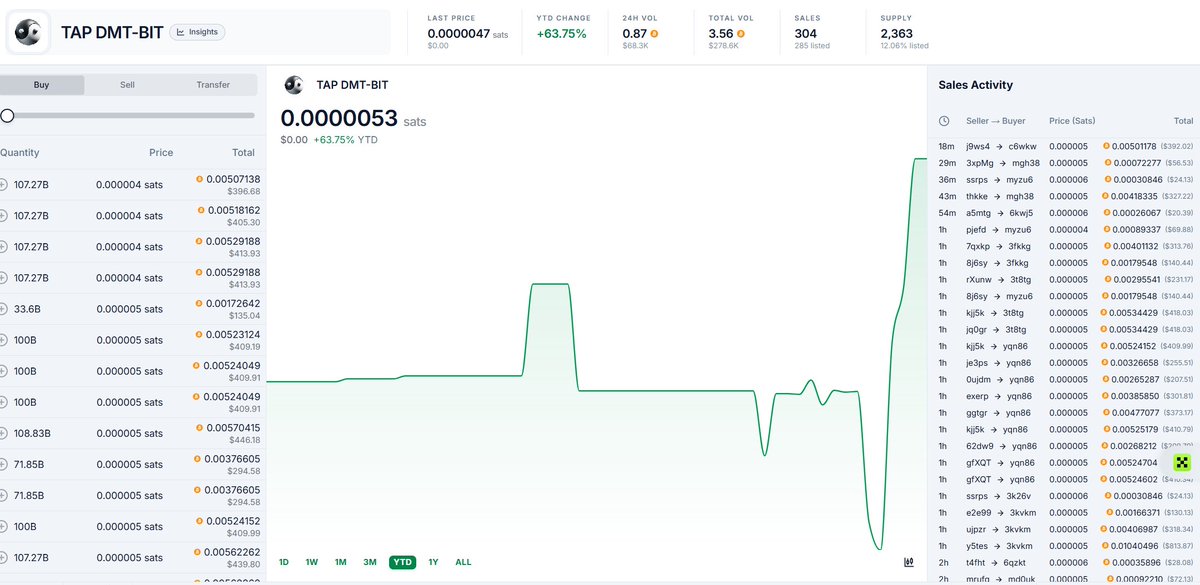The height and width of the screenshot is (585, 1200).
Task: Set chart range to 1D
Action: (284, 562)
